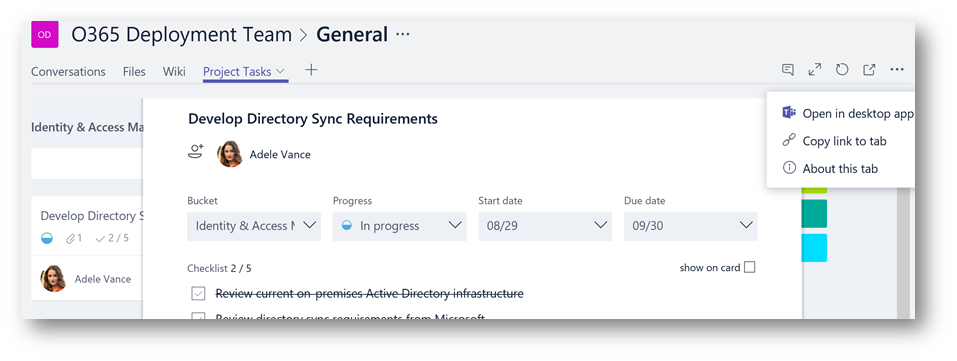Click the half-filled progress icon on card
This screenshot has width=957, height=361.
tap(47, 239)
